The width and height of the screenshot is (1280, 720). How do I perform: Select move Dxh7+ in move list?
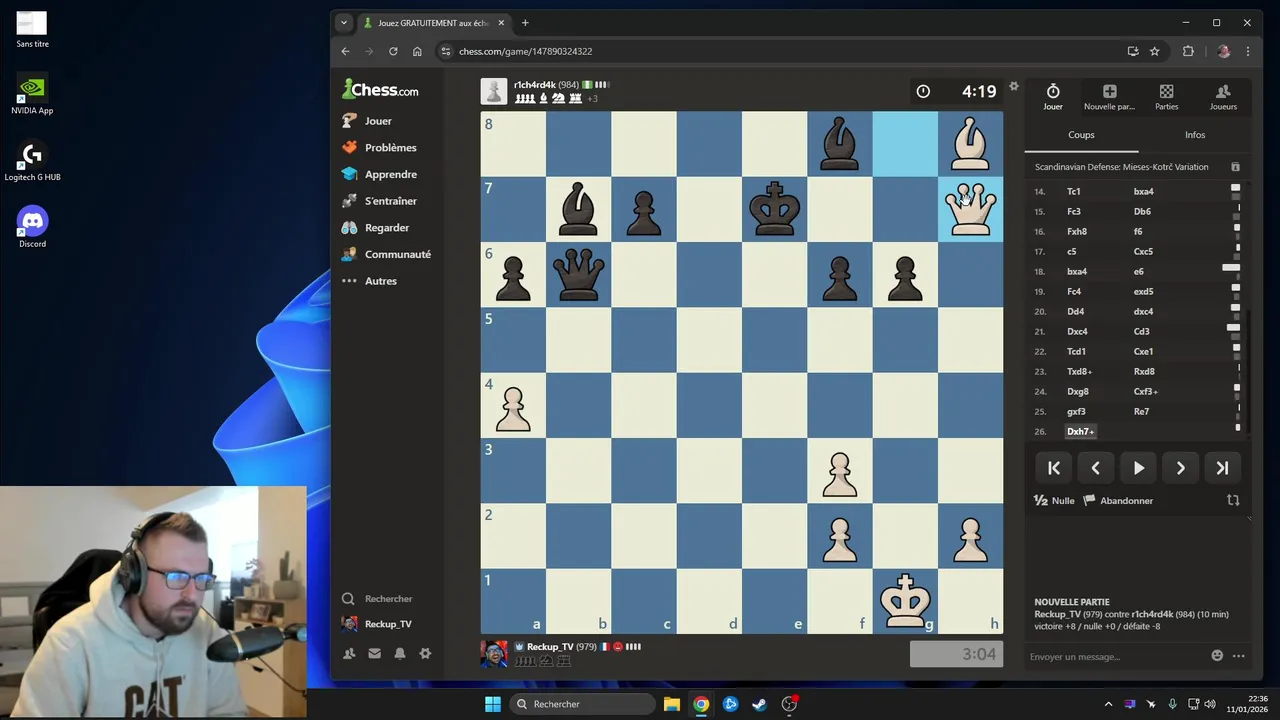1081,432
